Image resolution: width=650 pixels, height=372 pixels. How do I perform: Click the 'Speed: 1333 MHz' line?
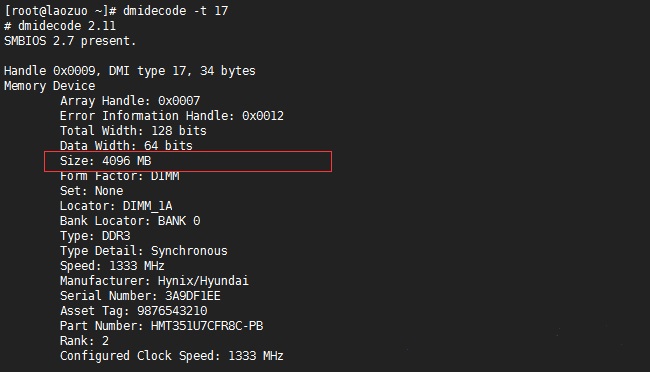click(112, 265)
